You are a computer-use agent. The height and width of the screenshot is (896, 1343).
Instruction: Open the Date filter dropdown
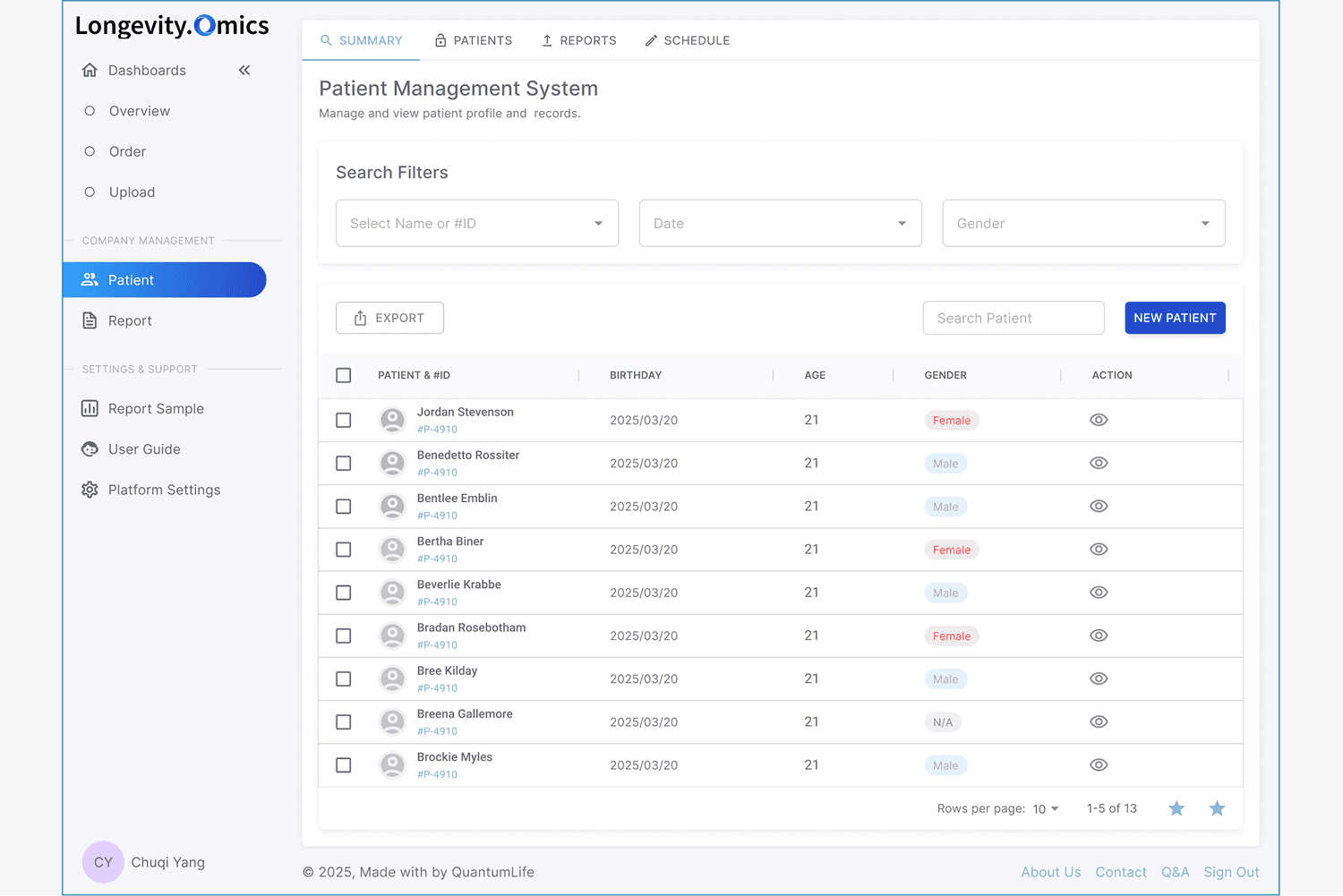click(x=781, y=223)
